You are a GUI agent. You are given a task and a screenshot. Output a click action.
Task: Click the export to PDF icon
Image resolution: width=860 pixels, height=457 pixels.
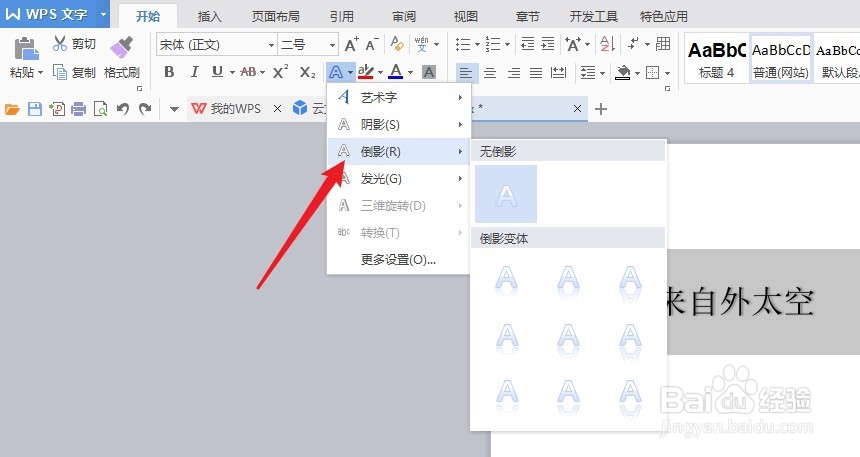(x=56, y=109)
